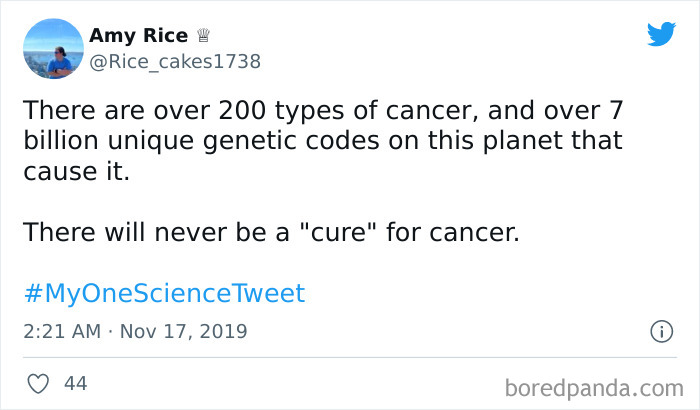Open Amy Rice's profile picture

[x=52, y=47]
